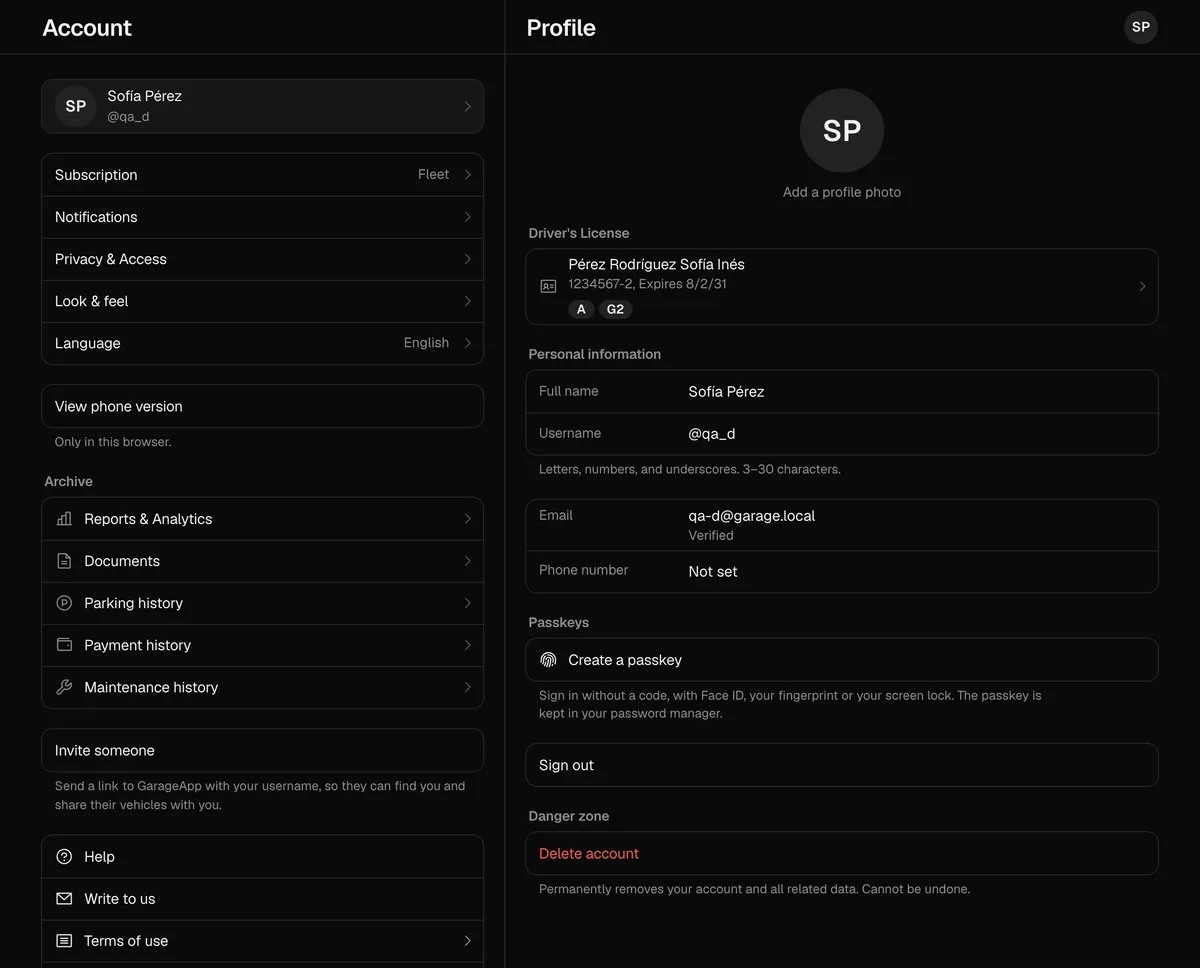The image size is (1200, 968).
Task: Click the Fleet subscription value
Action: [433, 174]
